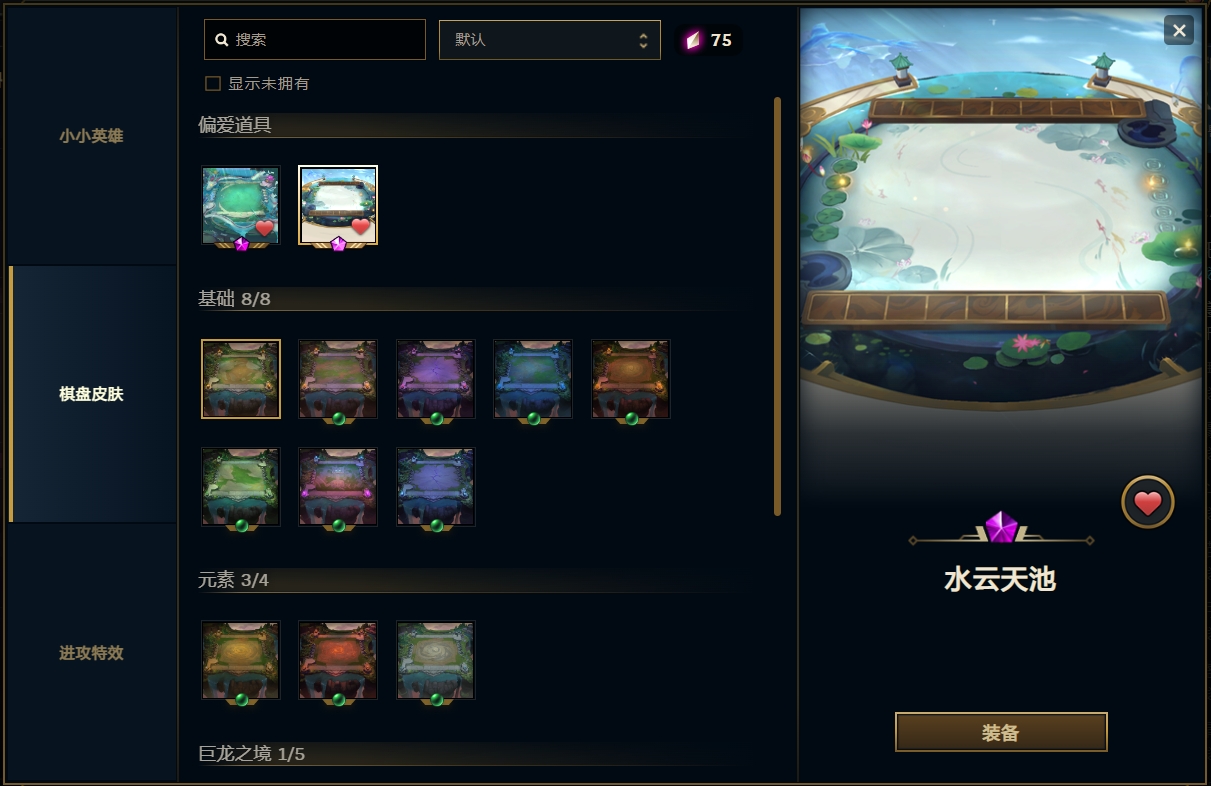The height and width of the screenshot is (786, 1211).
Task: Click the purple rarity gem above 水云天池
Action: click(1001, 526)
